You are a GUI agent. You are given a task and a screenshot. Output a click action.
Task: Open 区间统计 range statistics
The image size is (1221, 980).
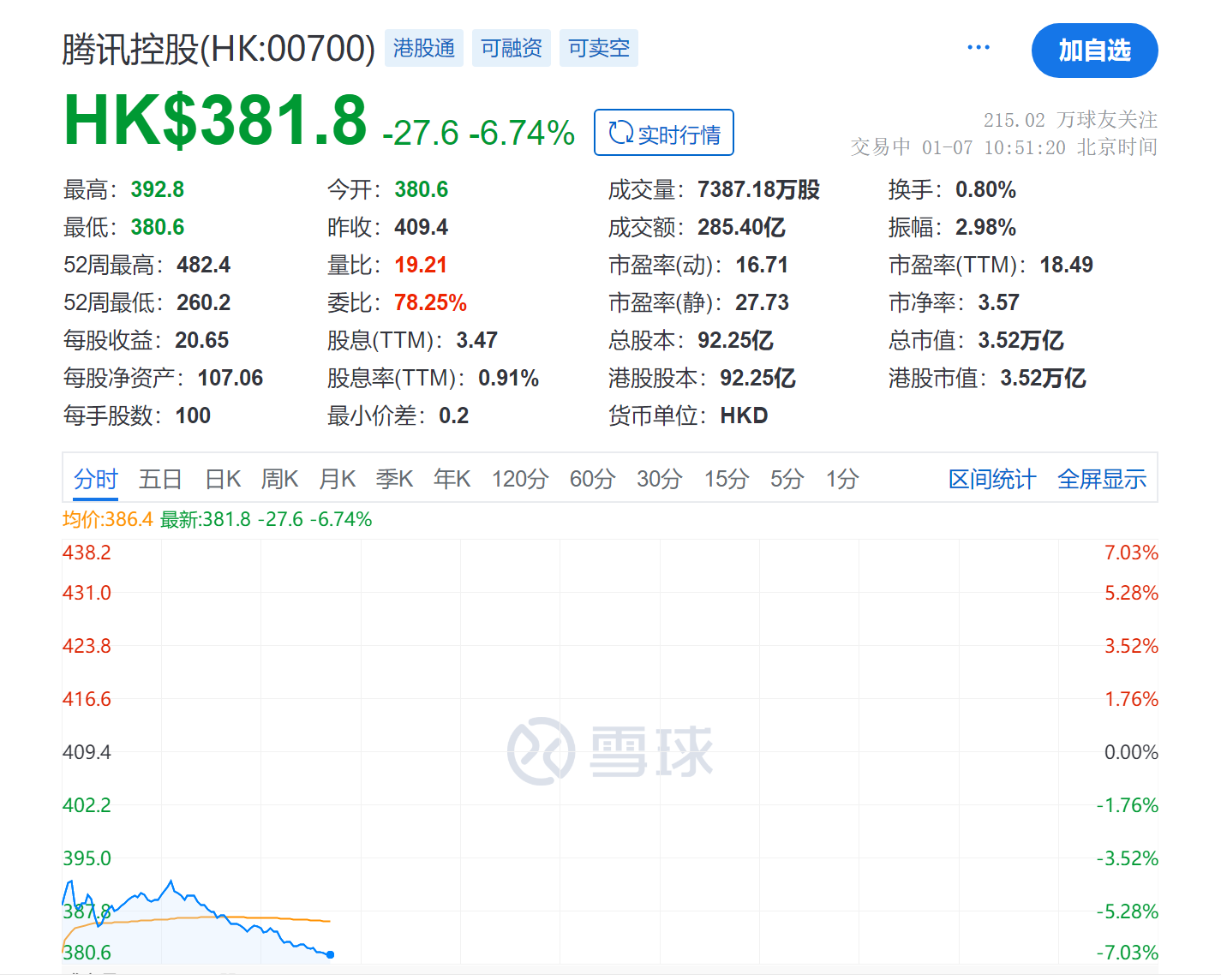(x=991, y=479)
